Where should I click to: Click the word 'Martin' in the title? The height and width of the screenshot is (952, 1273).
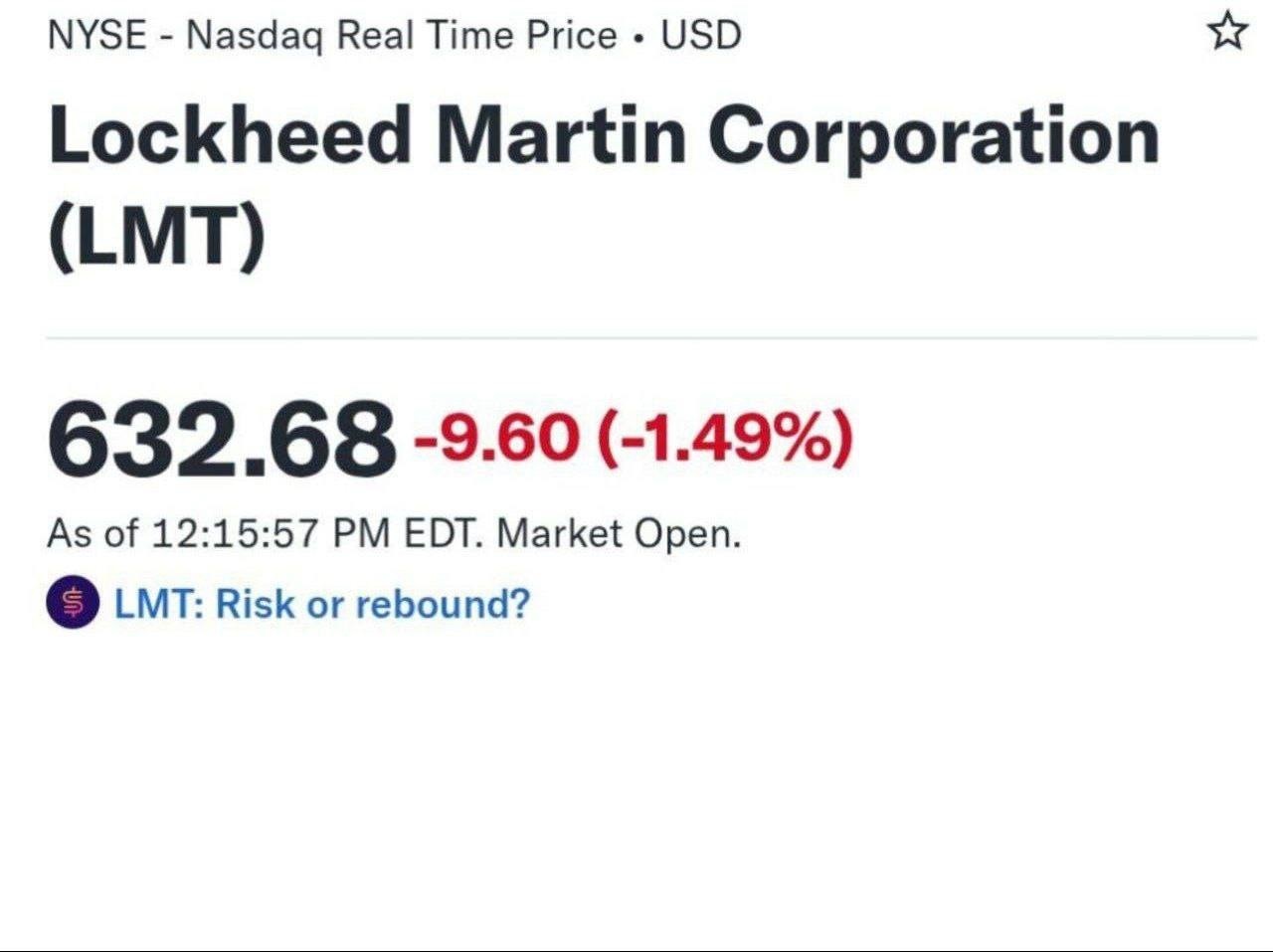tap(560, 135)
